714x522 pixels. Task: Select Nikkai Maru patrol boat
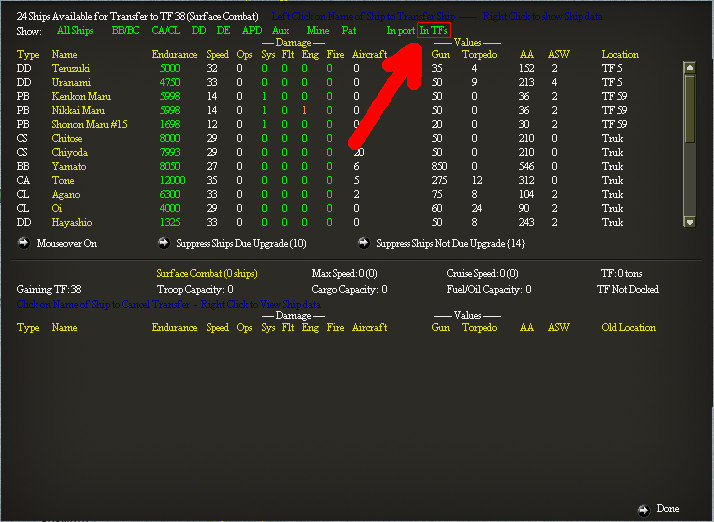(x=78, y=110)
